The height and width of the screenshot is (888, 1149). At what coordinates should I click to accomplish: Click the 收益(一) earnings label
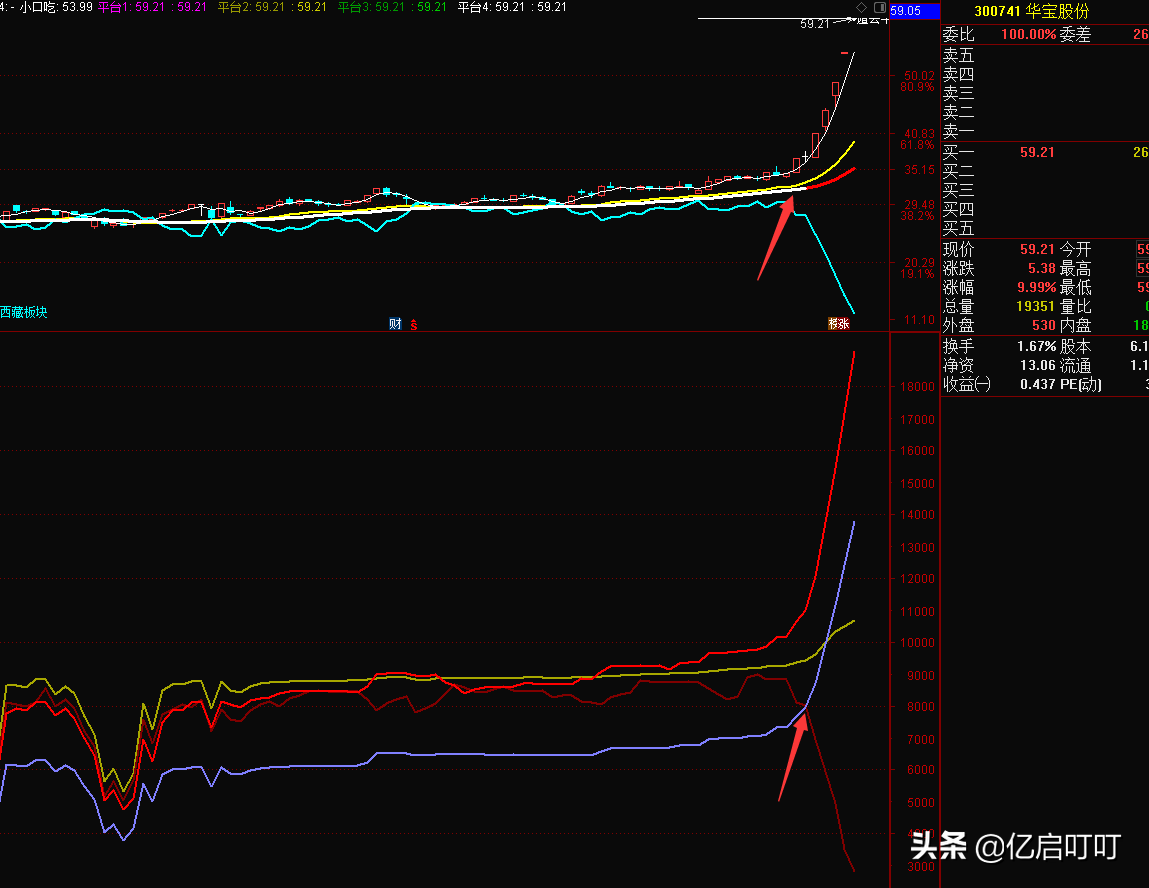point(967,384)
